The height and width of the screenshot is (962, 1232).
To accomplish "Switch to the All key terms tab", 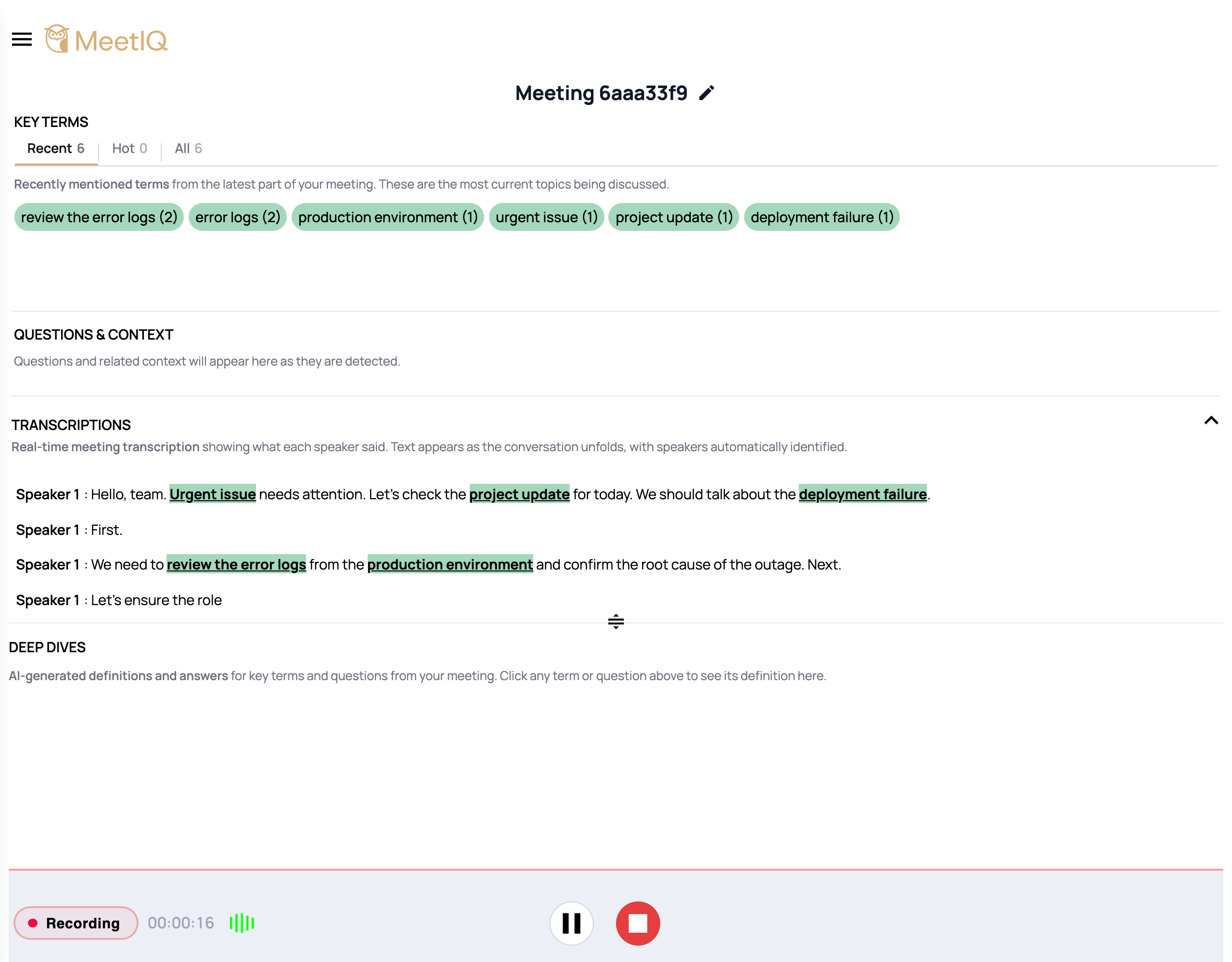I will 188,148.
